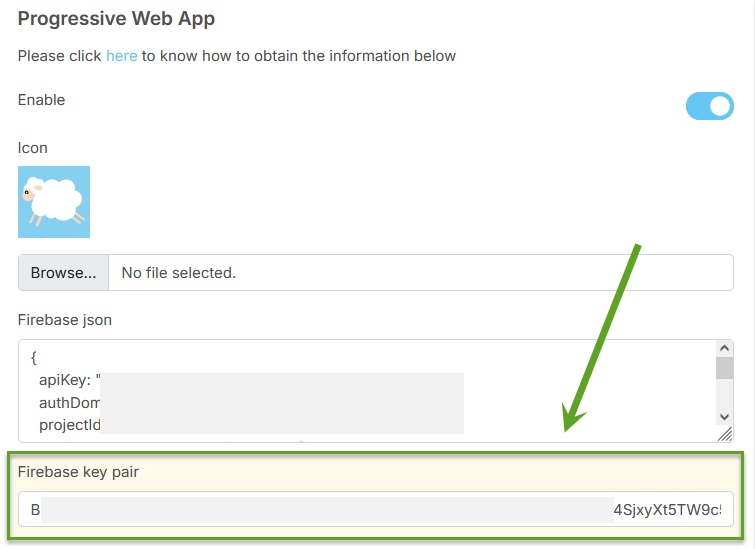Click the Firebase json scrollbar up arrow
The width and height of the screenshot is (755, 549).
point(725,347)
